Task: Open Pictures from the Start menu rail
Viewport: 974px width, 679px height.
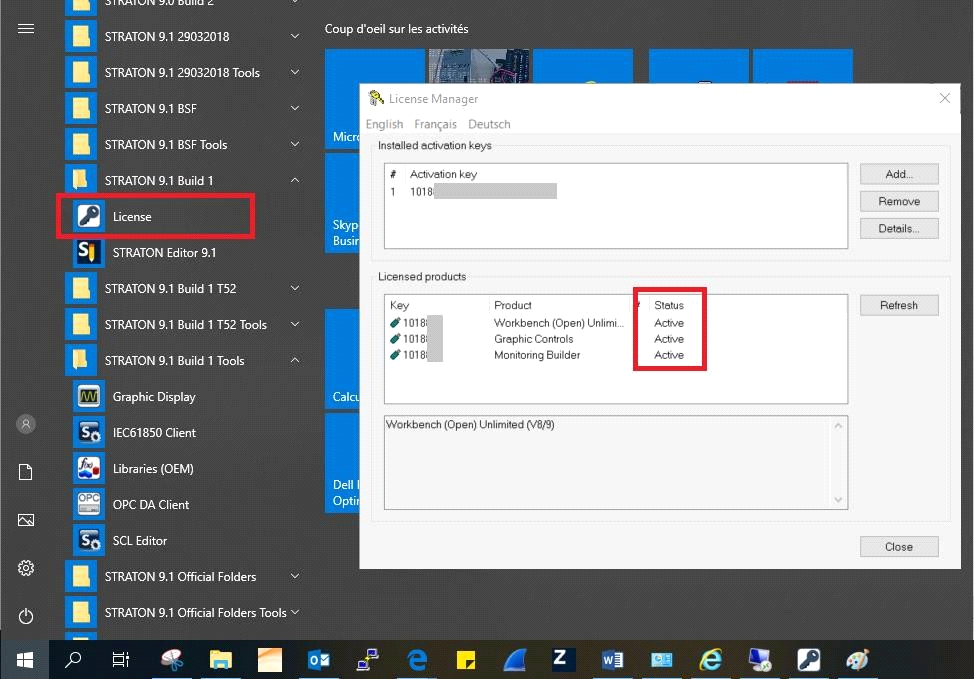Action: 25,520
